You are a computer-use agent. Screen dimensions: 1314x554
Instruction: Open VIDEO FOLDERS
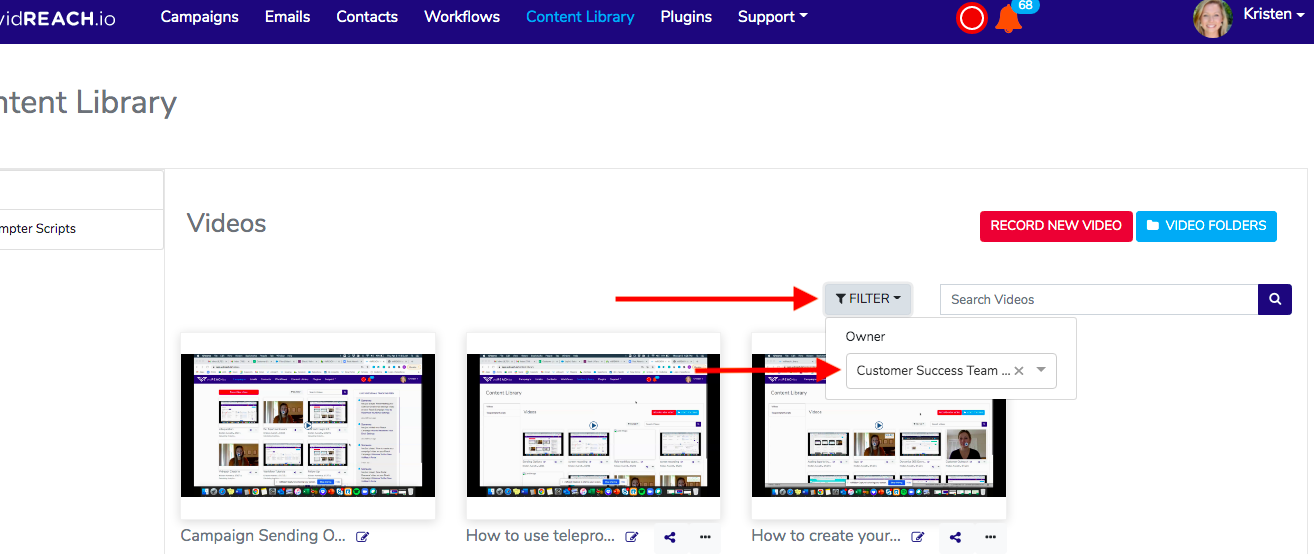tap(1206, 226)
